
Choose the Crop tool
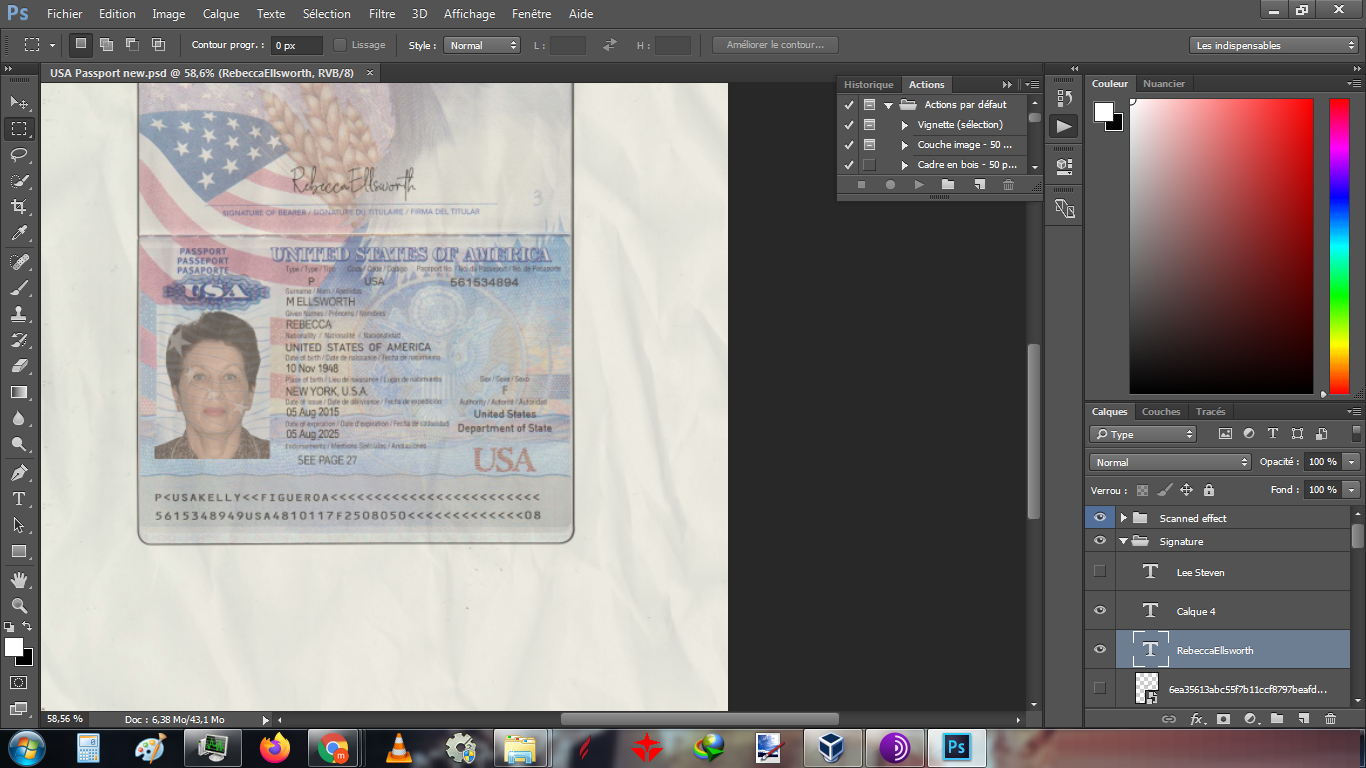click(x=19, y=206)
